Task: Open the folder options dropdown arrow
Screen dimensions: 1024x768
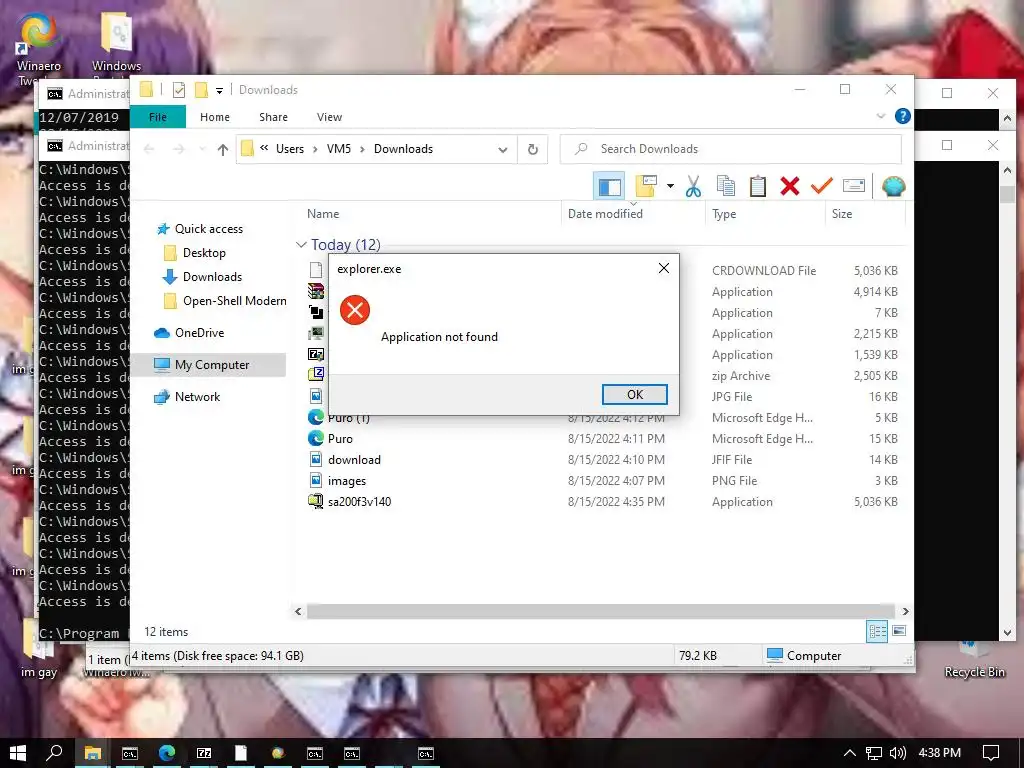Action: coord(670,186)
